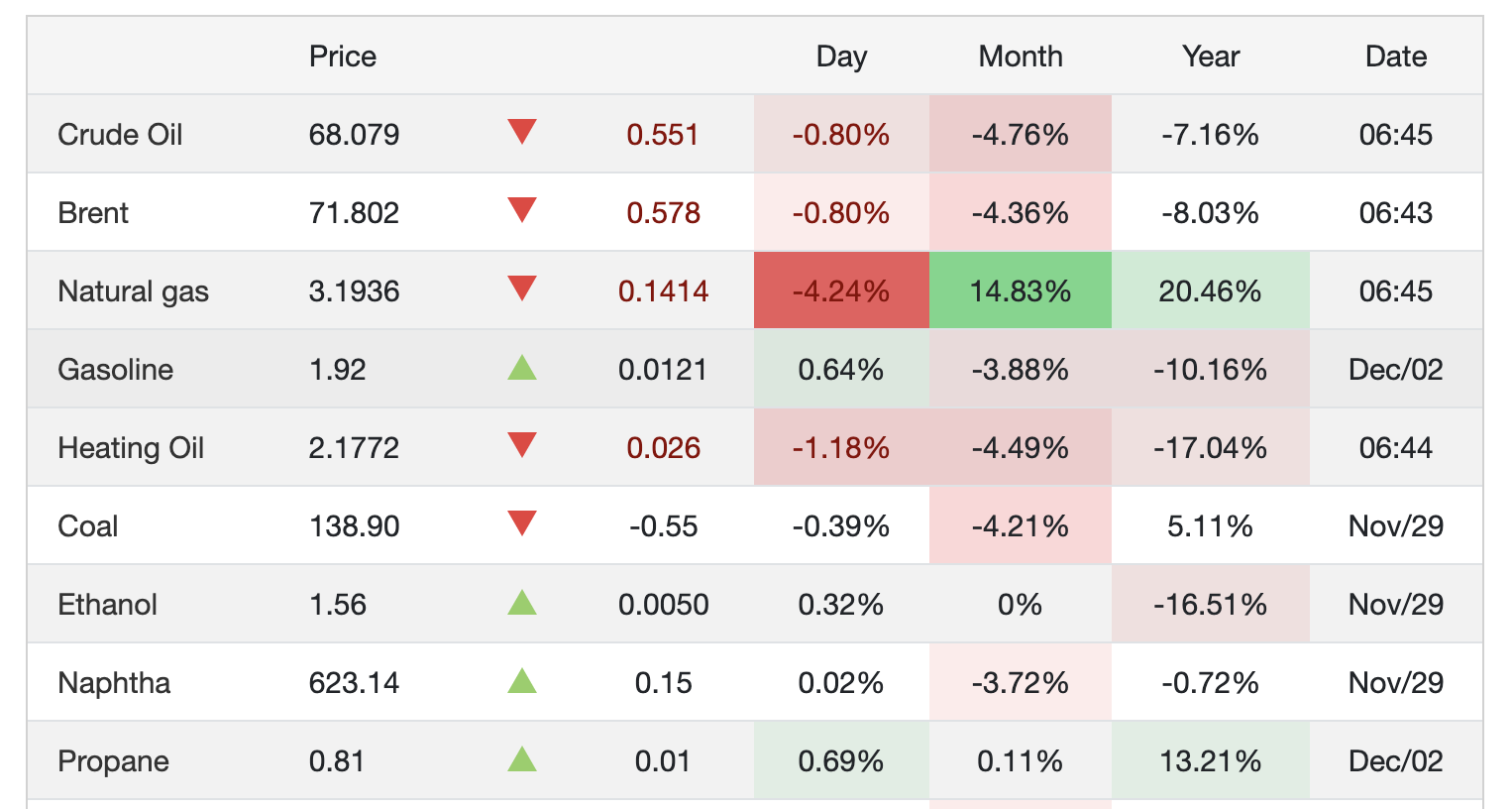Open the Coal commodity link
Screen dimensions: 1512x809
pos(88,525)
